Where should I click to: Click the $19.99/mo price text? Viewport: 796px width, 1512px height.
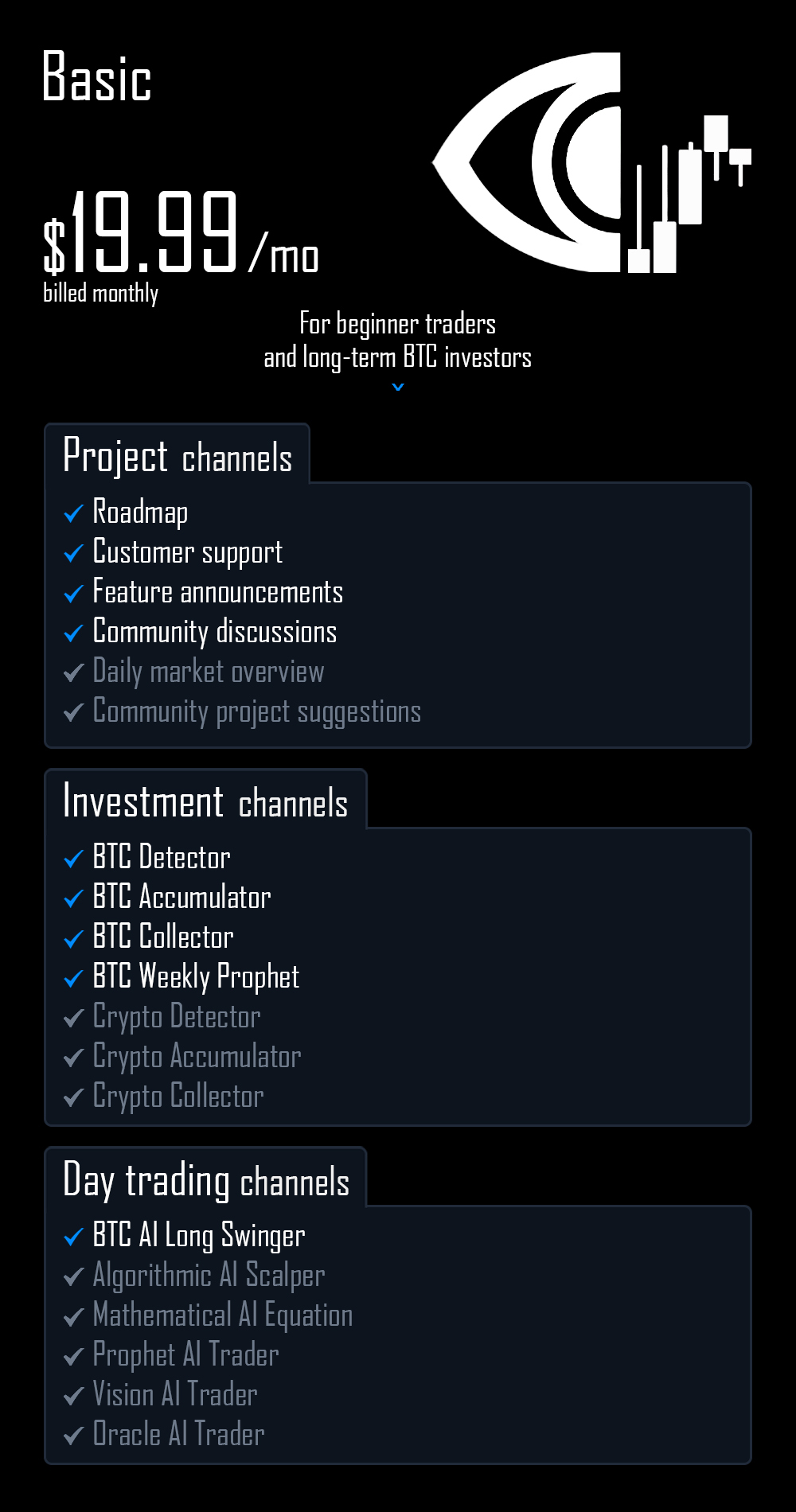click(x=181, y=235)
